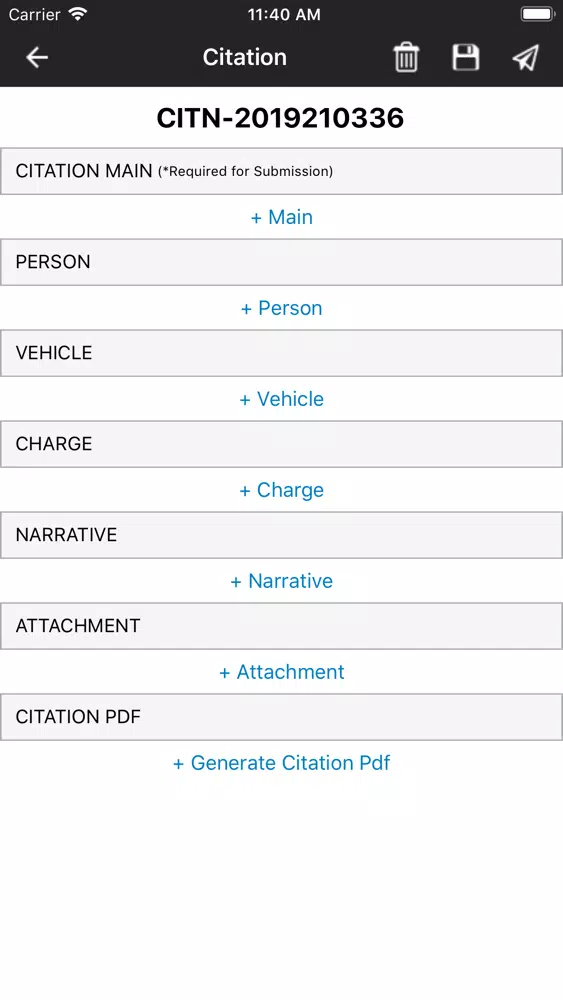Tap the battery indicator icon

point(537,14)
